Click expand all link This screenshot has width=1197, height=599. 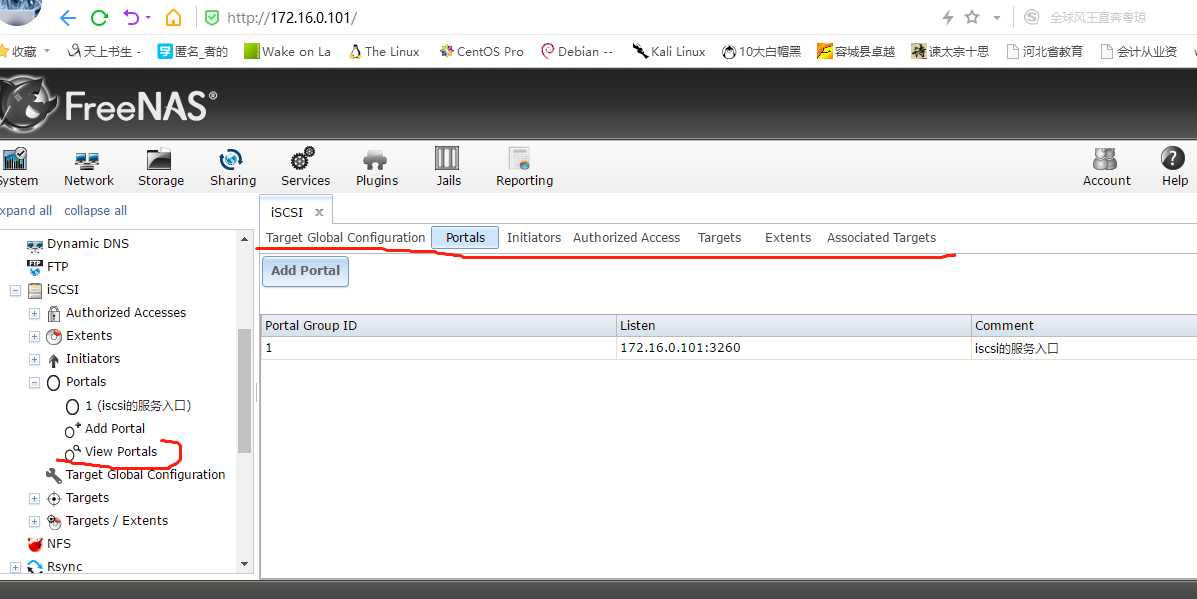click(x=26, y=211)
